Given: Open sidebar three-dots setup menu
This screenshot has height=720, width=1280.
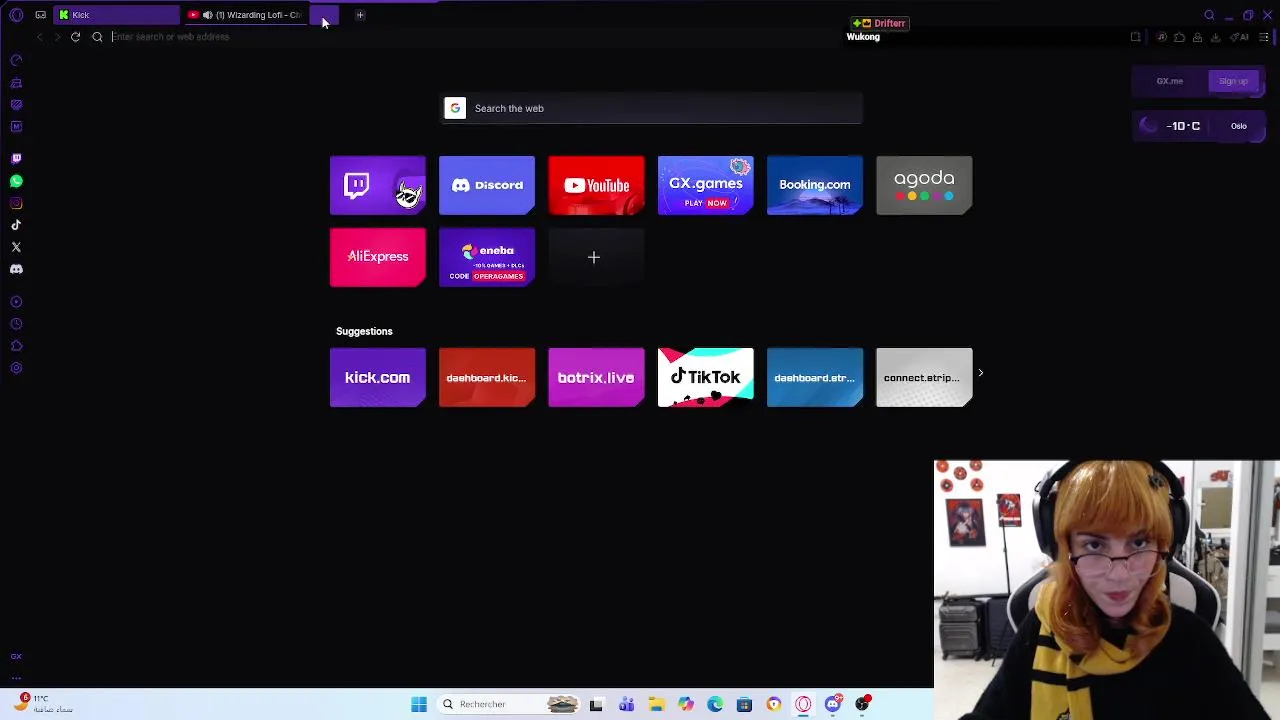Looking at the screenshot, I should pos(16,677).
